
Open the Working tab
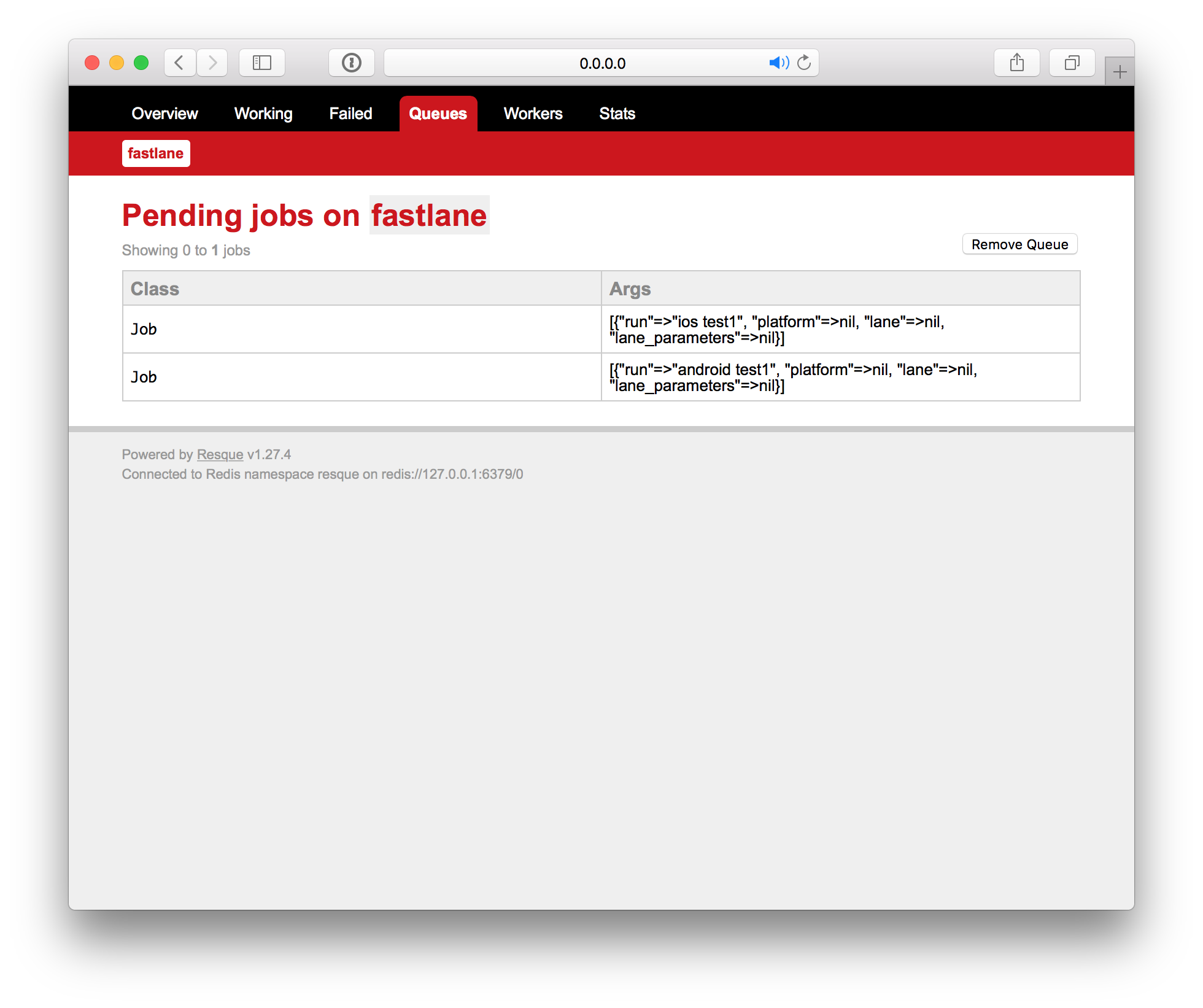pos(263,114)
